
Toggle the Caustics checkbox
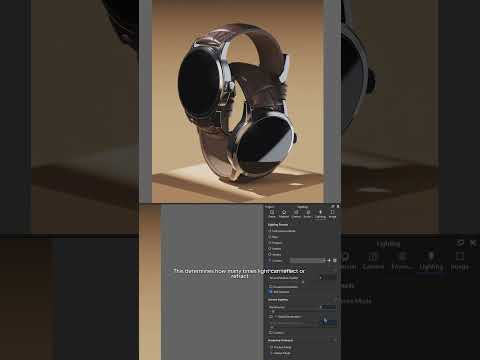coord(271,332)
